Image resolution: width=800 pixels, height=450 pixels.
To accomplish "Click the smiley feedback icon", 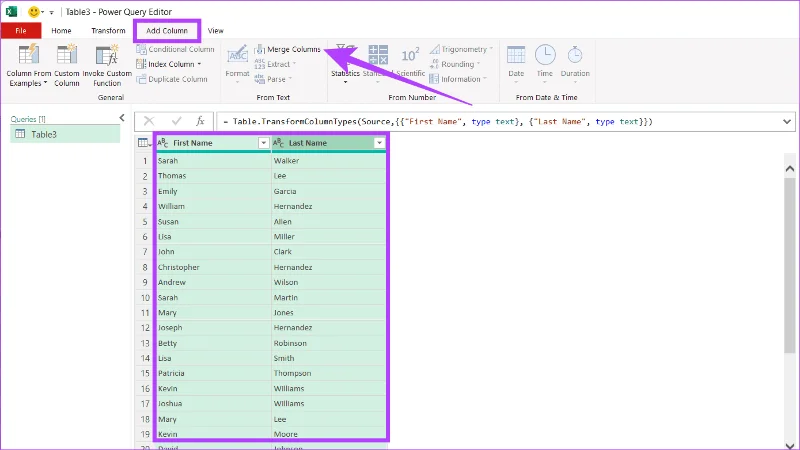I will pos(34,11).
